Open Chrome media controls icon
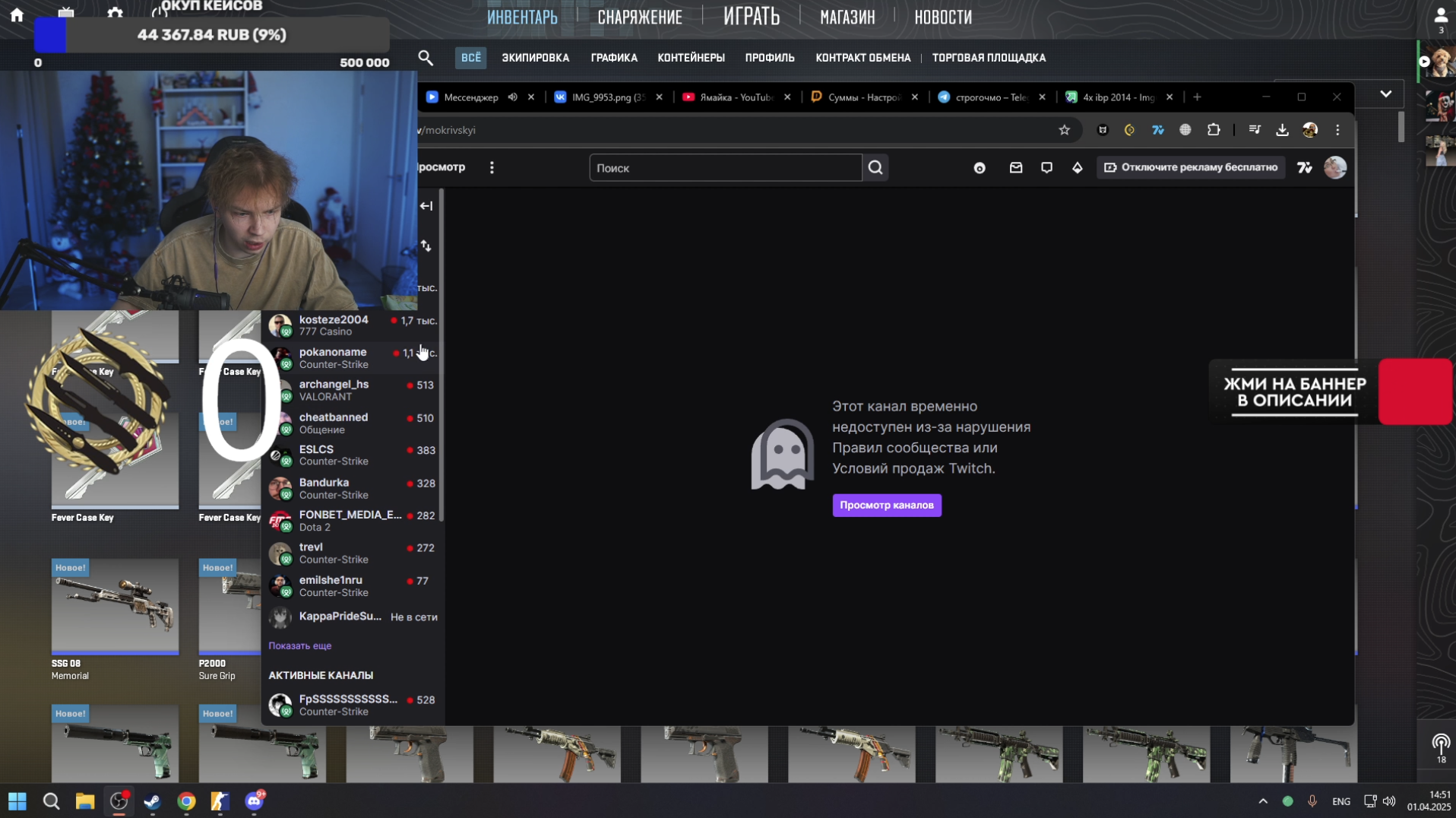 (1255, 130)
